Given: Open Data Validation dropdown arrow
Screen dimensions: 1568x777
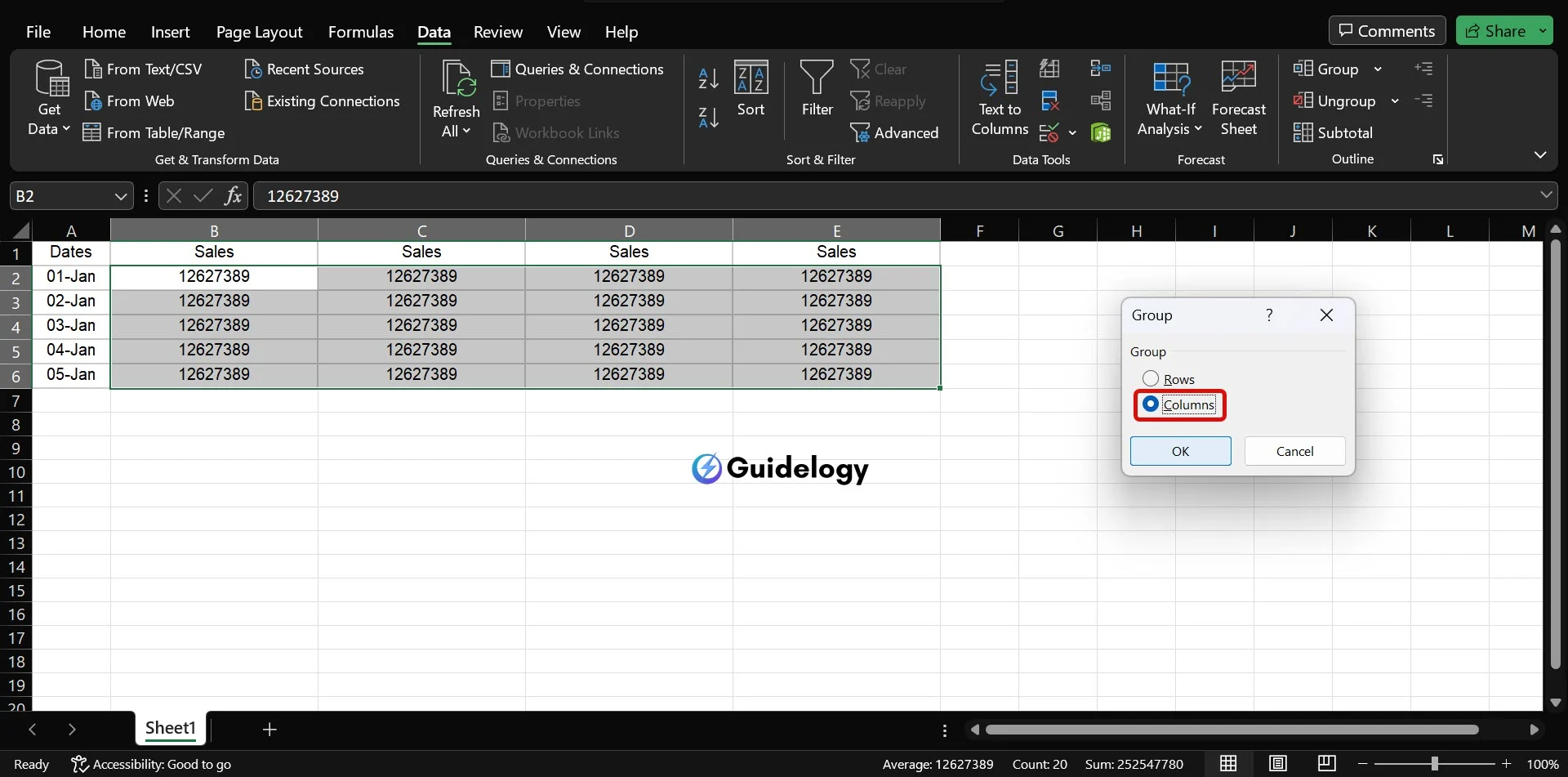Looking at the screenshot, I should pyautogui.click(x=1072, y=132).
